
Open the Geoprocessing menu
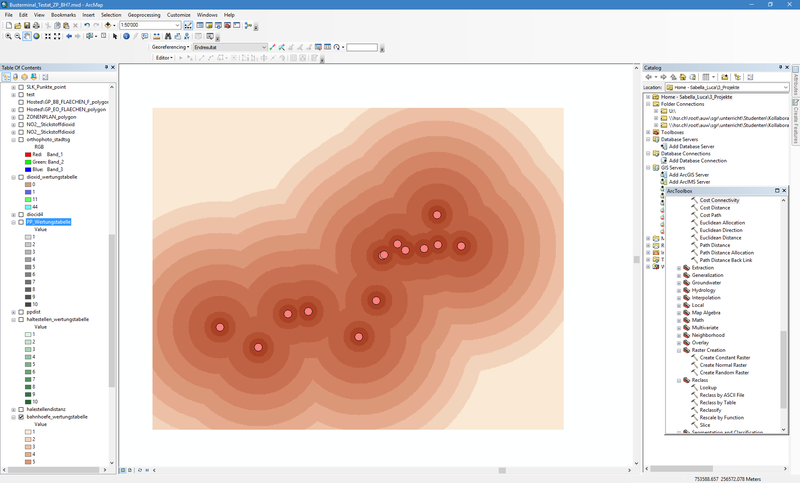[x=144, y=15]
